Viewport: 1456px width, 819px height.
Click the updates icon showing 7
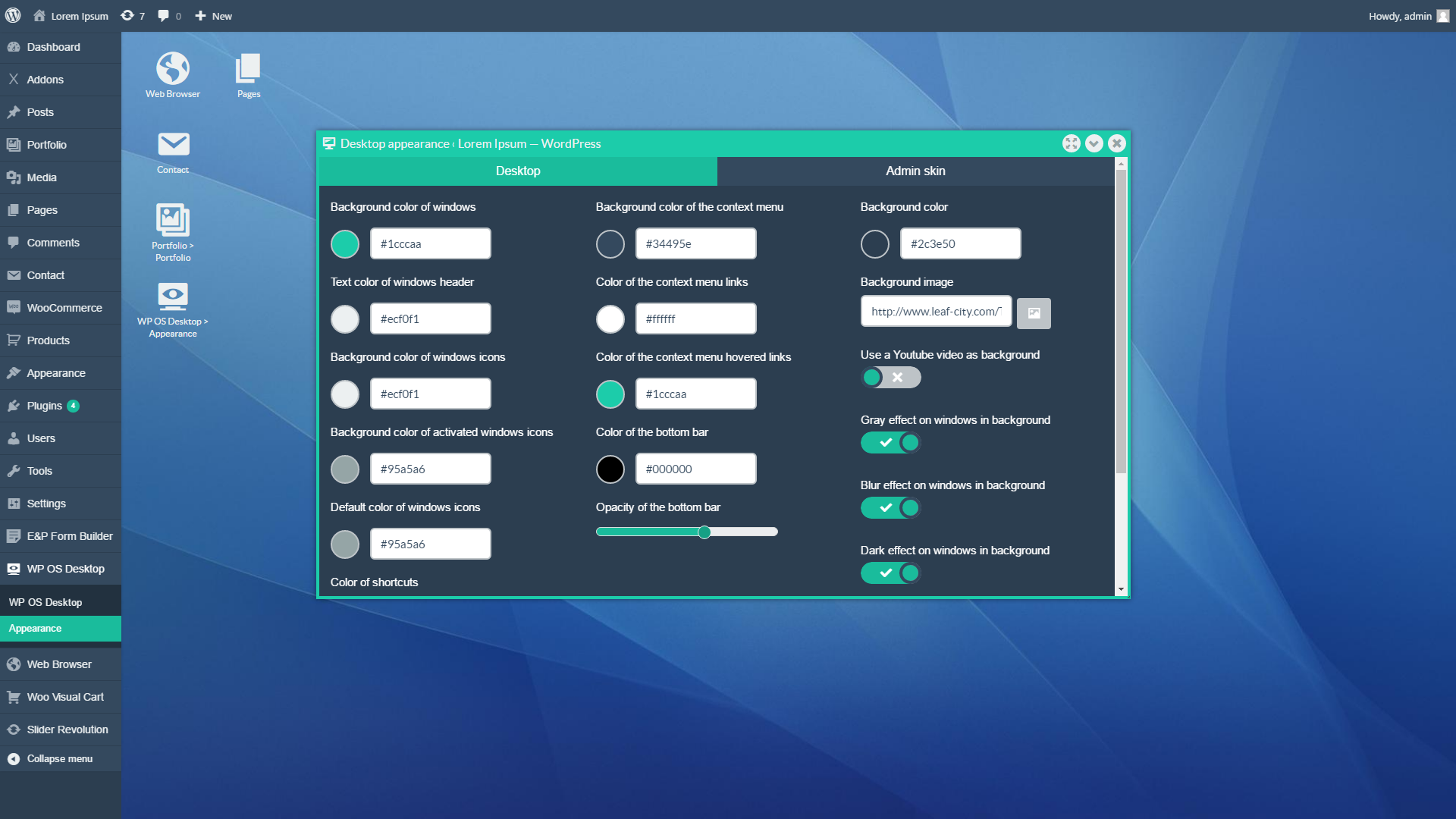133,16
